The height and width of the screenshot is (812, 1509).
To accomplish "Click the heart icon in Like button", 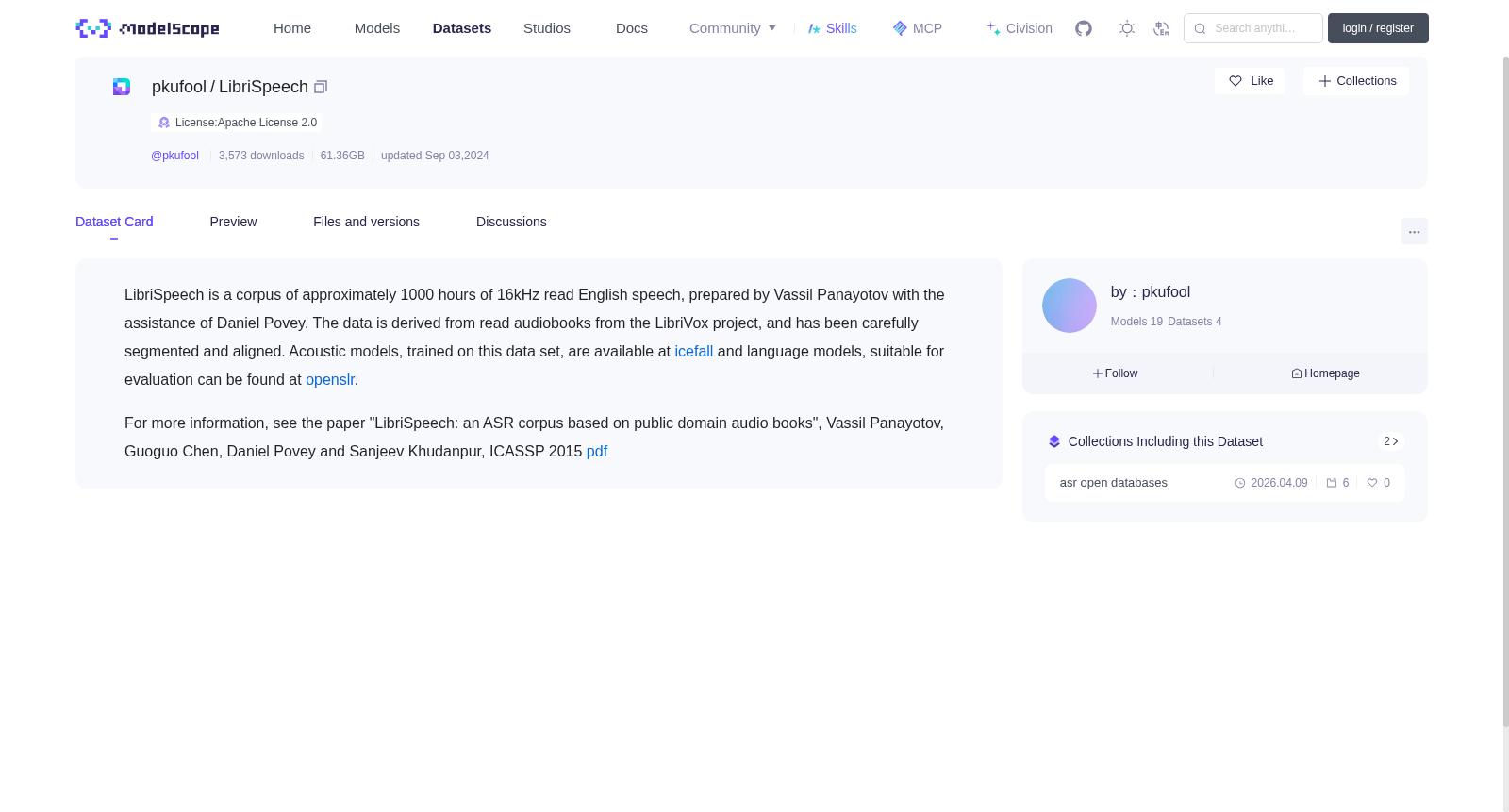I will [x=1235, y=81].
